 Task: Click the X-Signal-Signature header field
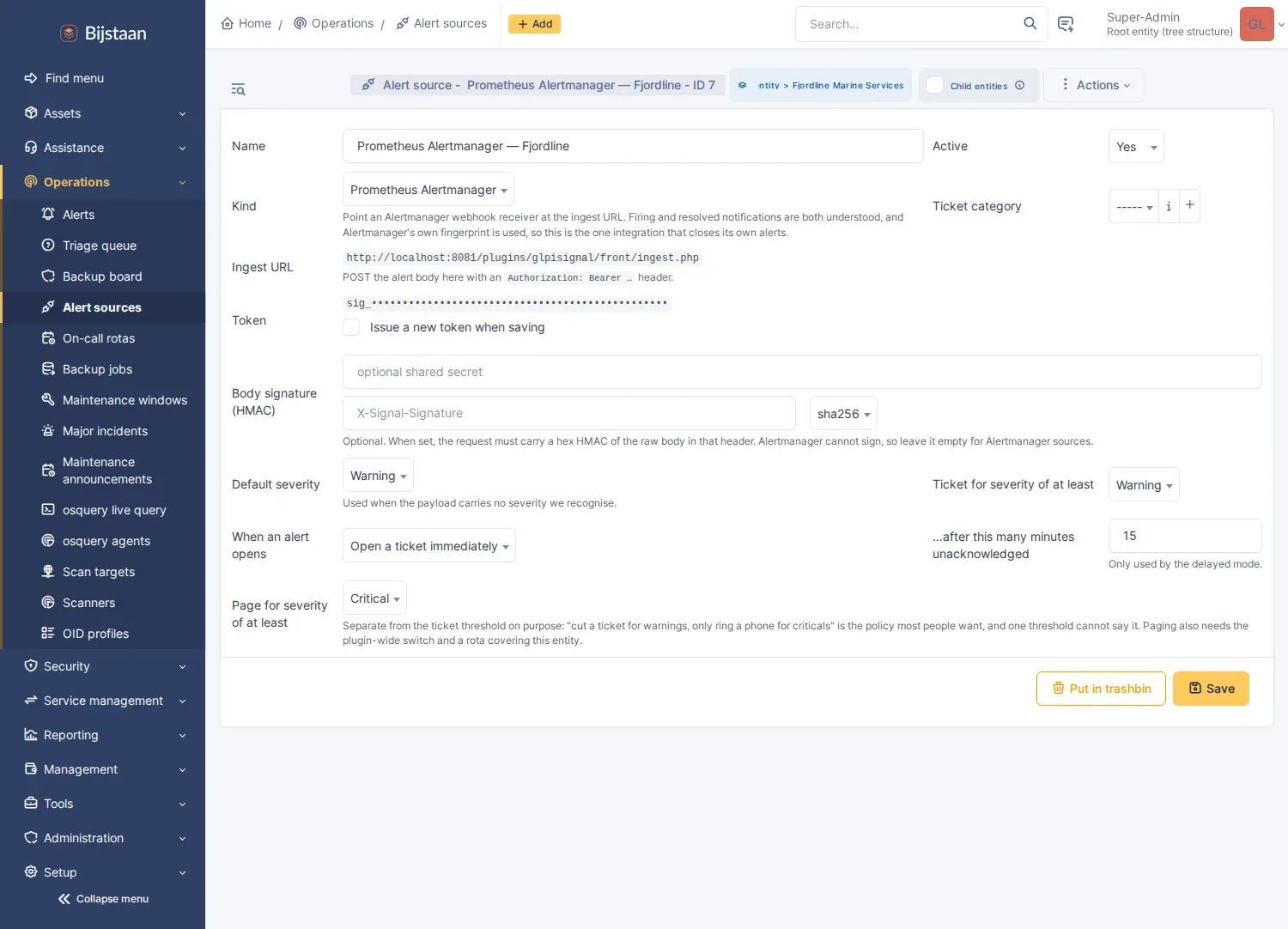569,413
